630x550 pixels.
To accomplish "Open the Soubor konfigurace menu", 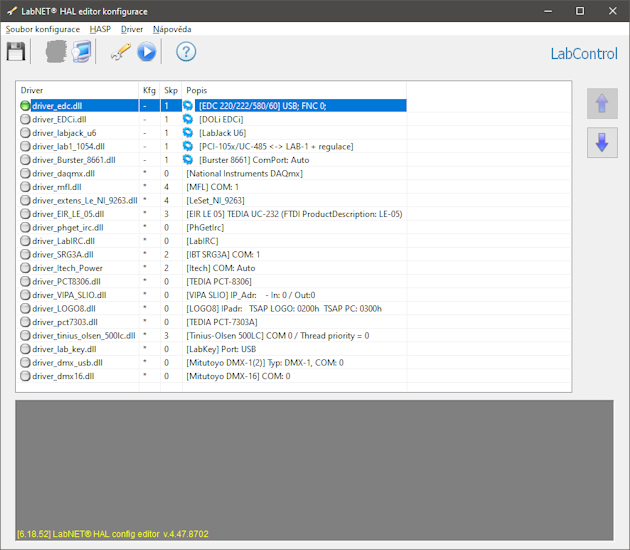I will [x=43, y=29].
